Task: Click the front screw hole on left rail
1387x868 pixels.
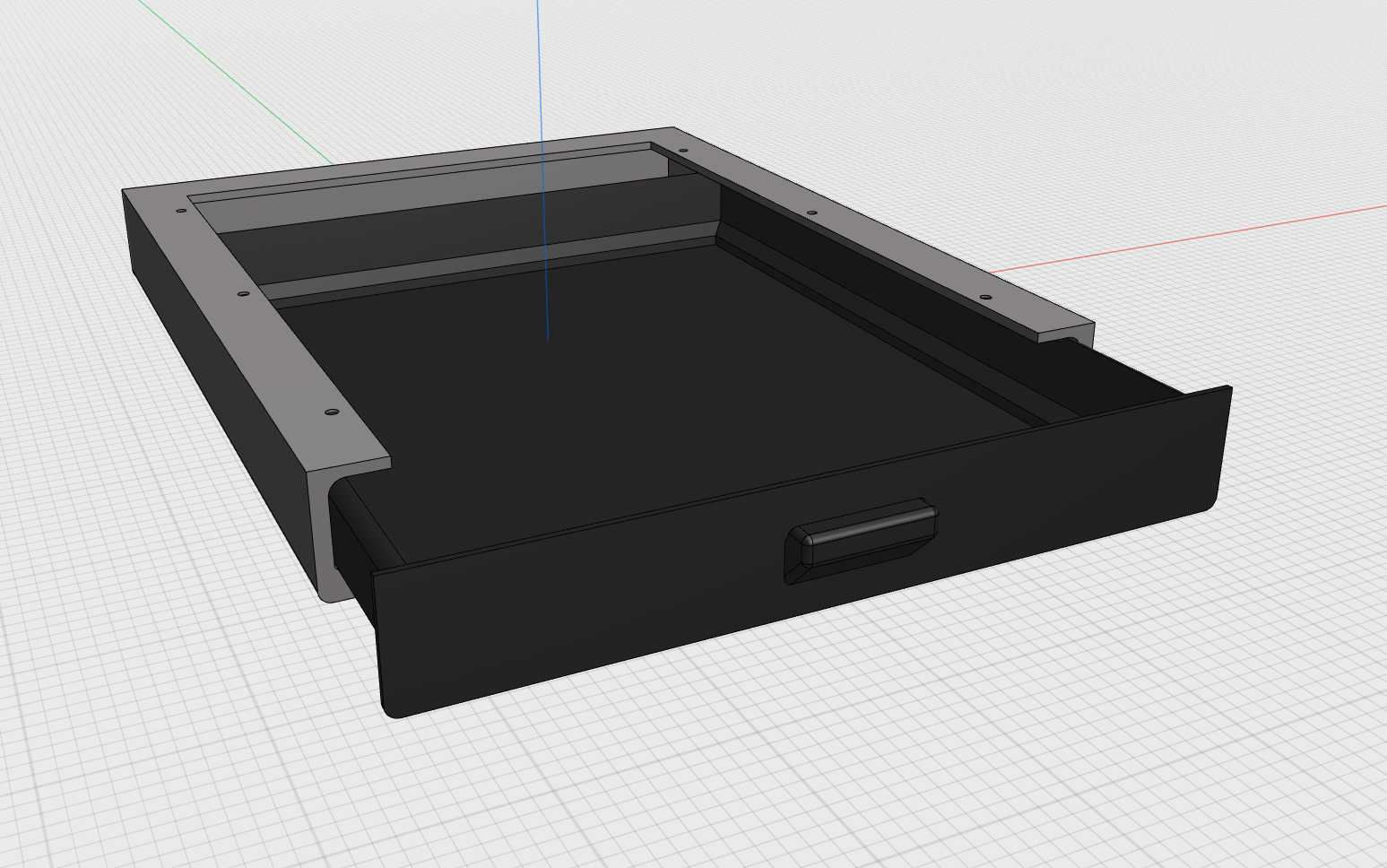Action: [333, 412]
